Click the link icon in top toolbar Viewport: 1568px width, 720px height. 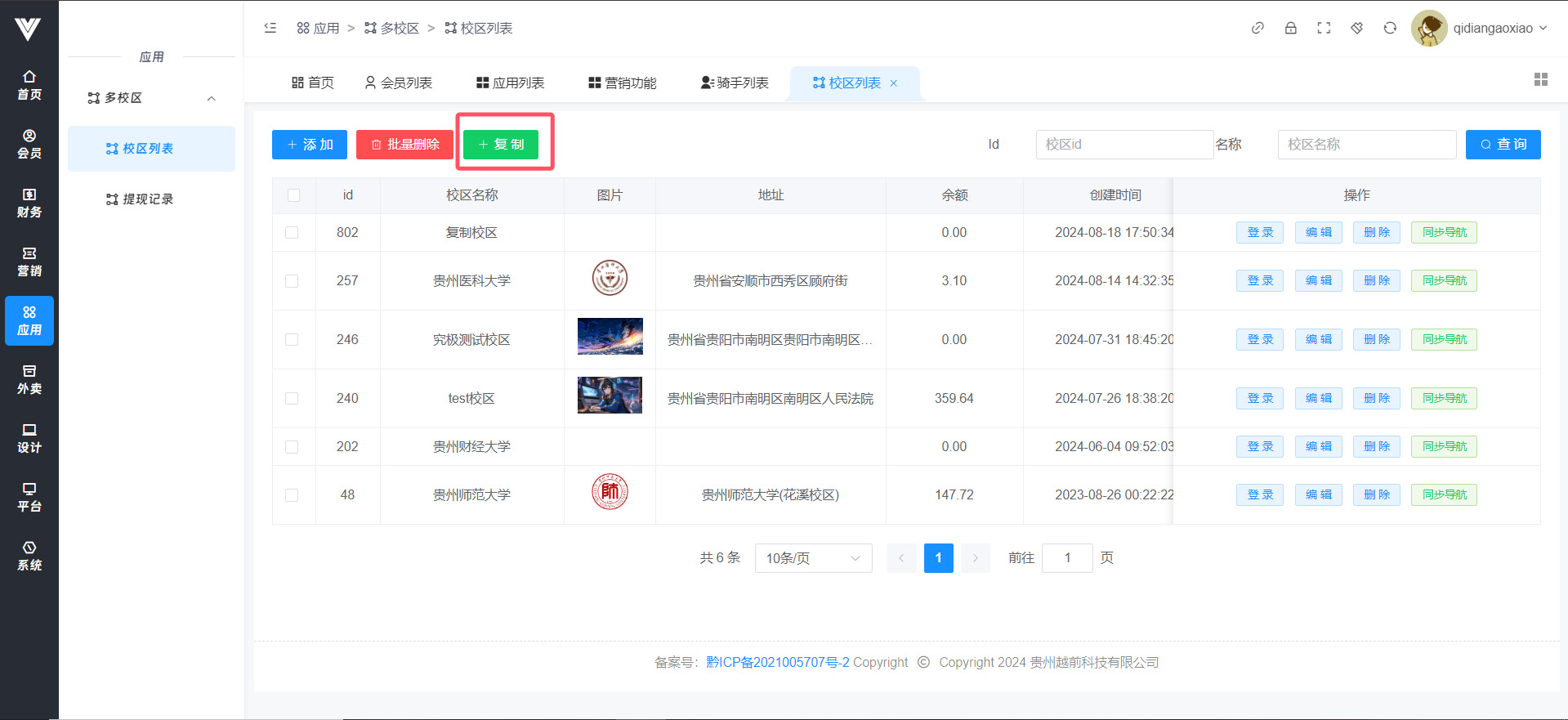pos(1258,28)
